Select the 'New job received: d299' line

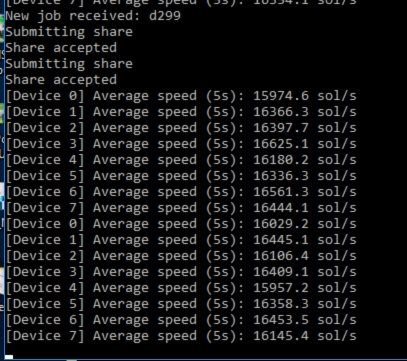[x=93, y=16]
